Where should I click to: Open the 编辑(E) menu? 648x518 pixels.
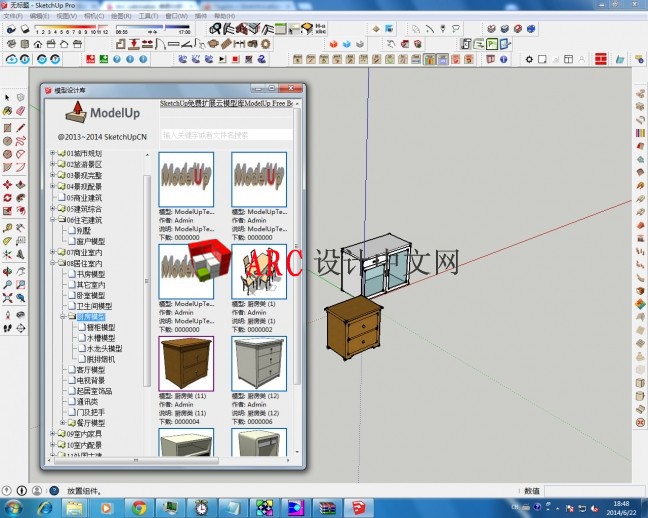point(40,16)
